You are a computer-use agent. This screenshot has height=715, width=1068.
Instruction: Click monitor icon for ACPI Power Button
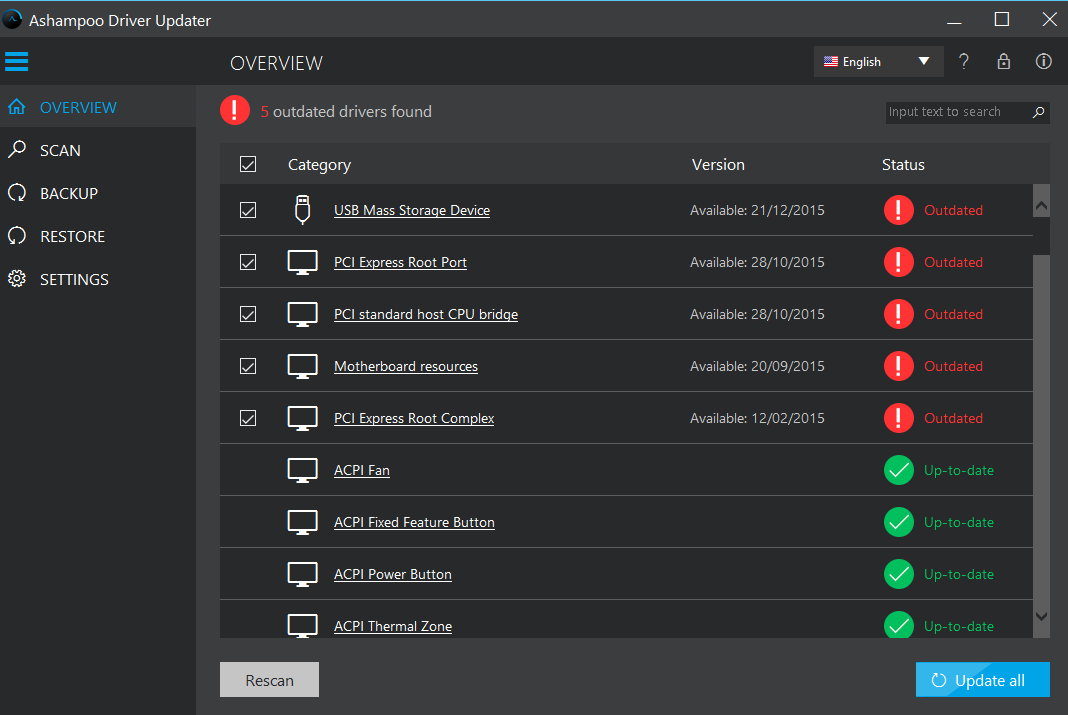point(302,574)
